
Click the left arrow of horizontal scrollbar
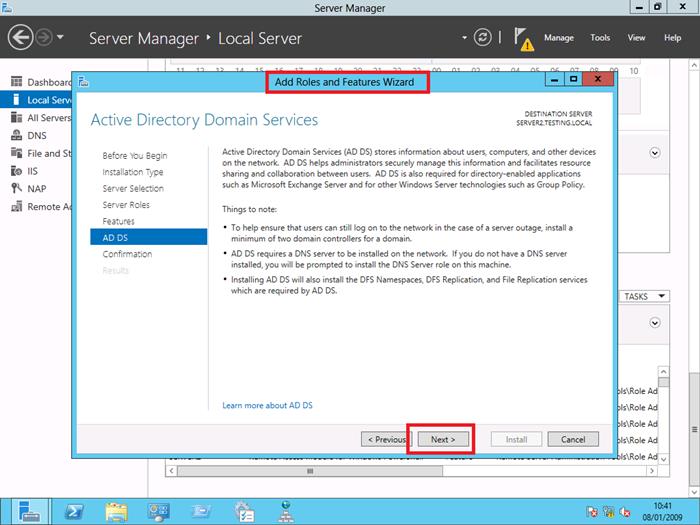(x=171, y=471)
